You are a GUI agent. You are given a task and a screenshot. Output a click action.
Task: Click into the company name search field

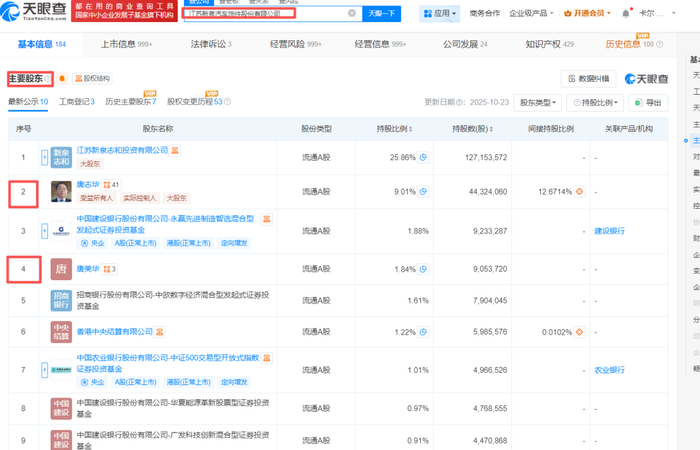coord(265,14)
